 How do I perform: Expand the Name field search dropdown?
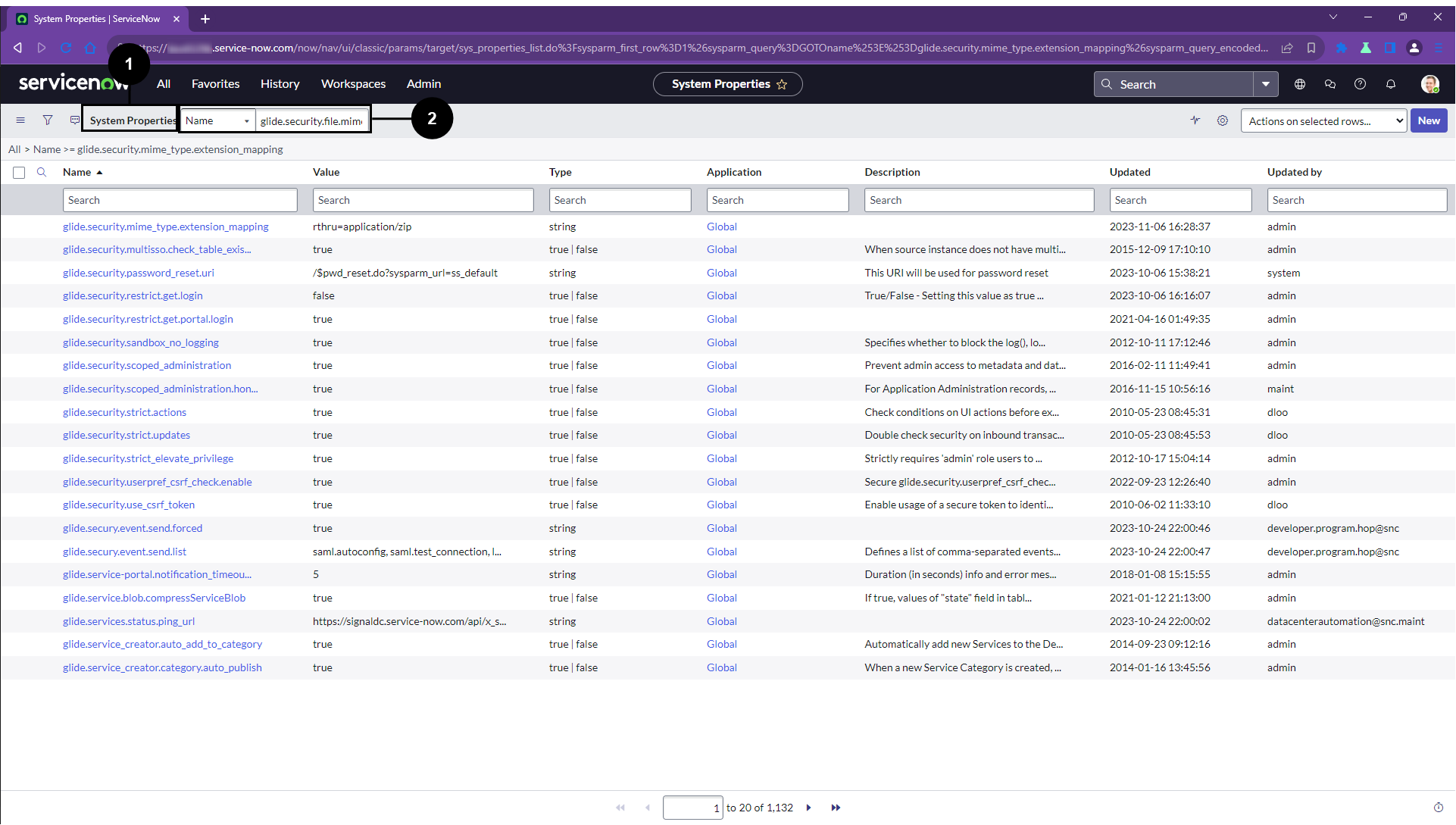(217, 120)
